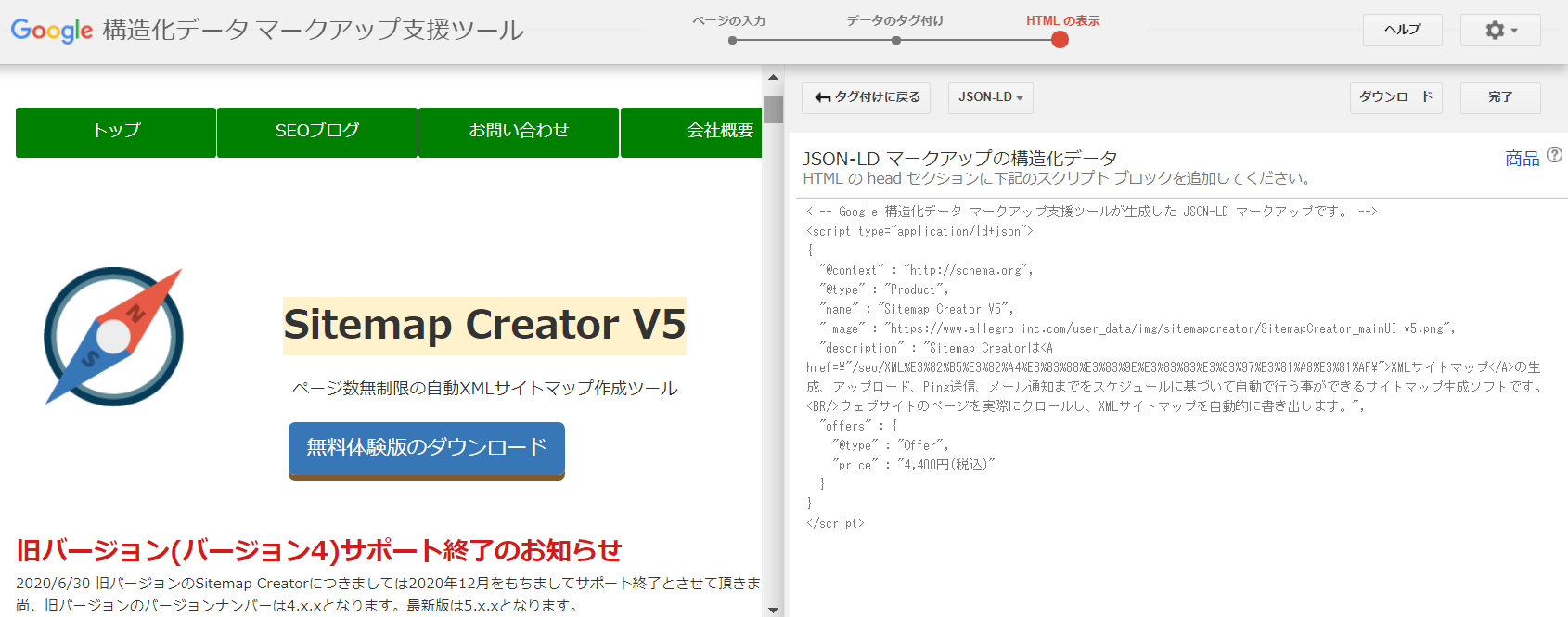The width and height of the screenshot is (1568, 617).
Task: Select the ページの入力 step
Action: (731, 29)
